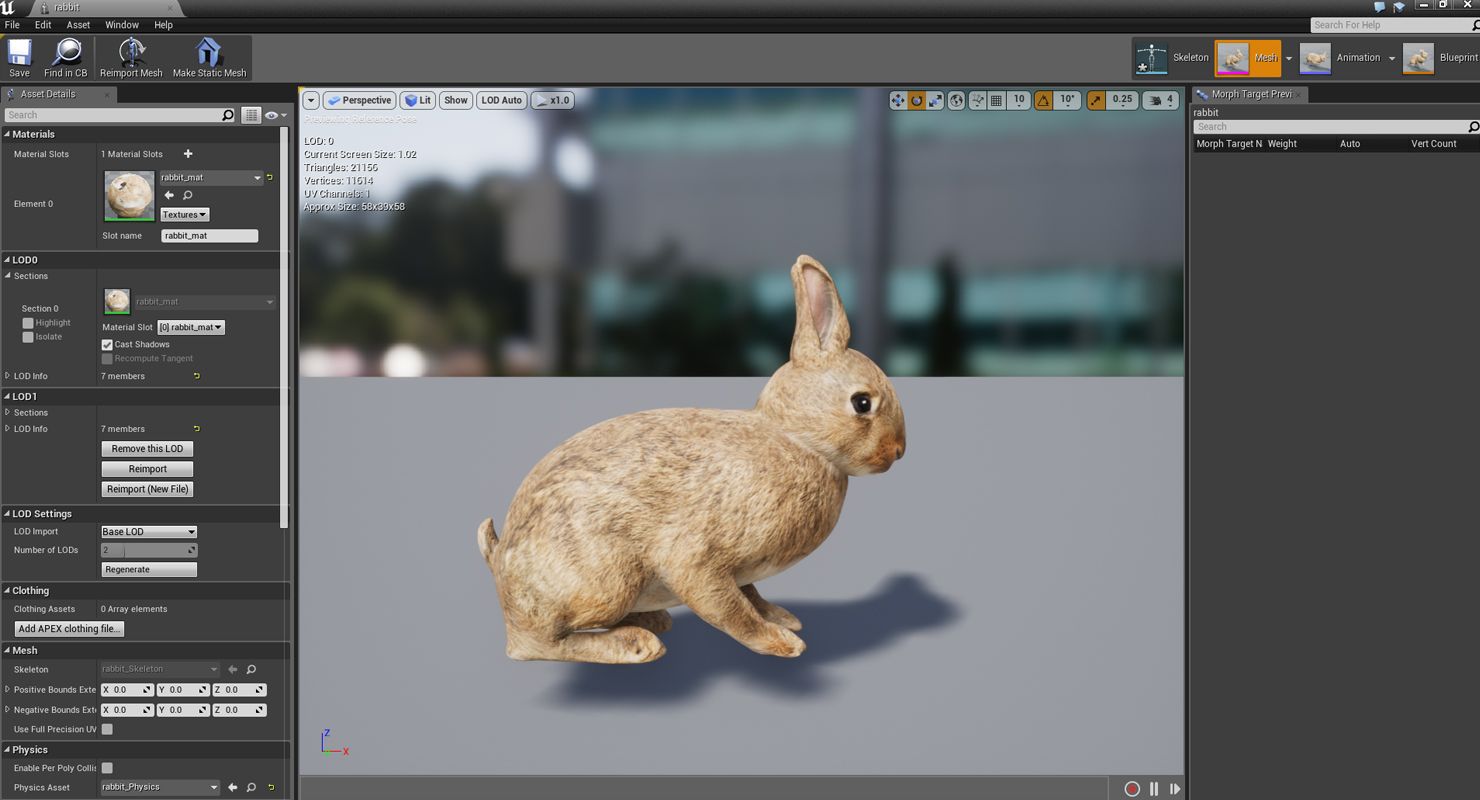Open details view options eye icon
Viewport: 1480px width, 800px height.
pos(274,115)
